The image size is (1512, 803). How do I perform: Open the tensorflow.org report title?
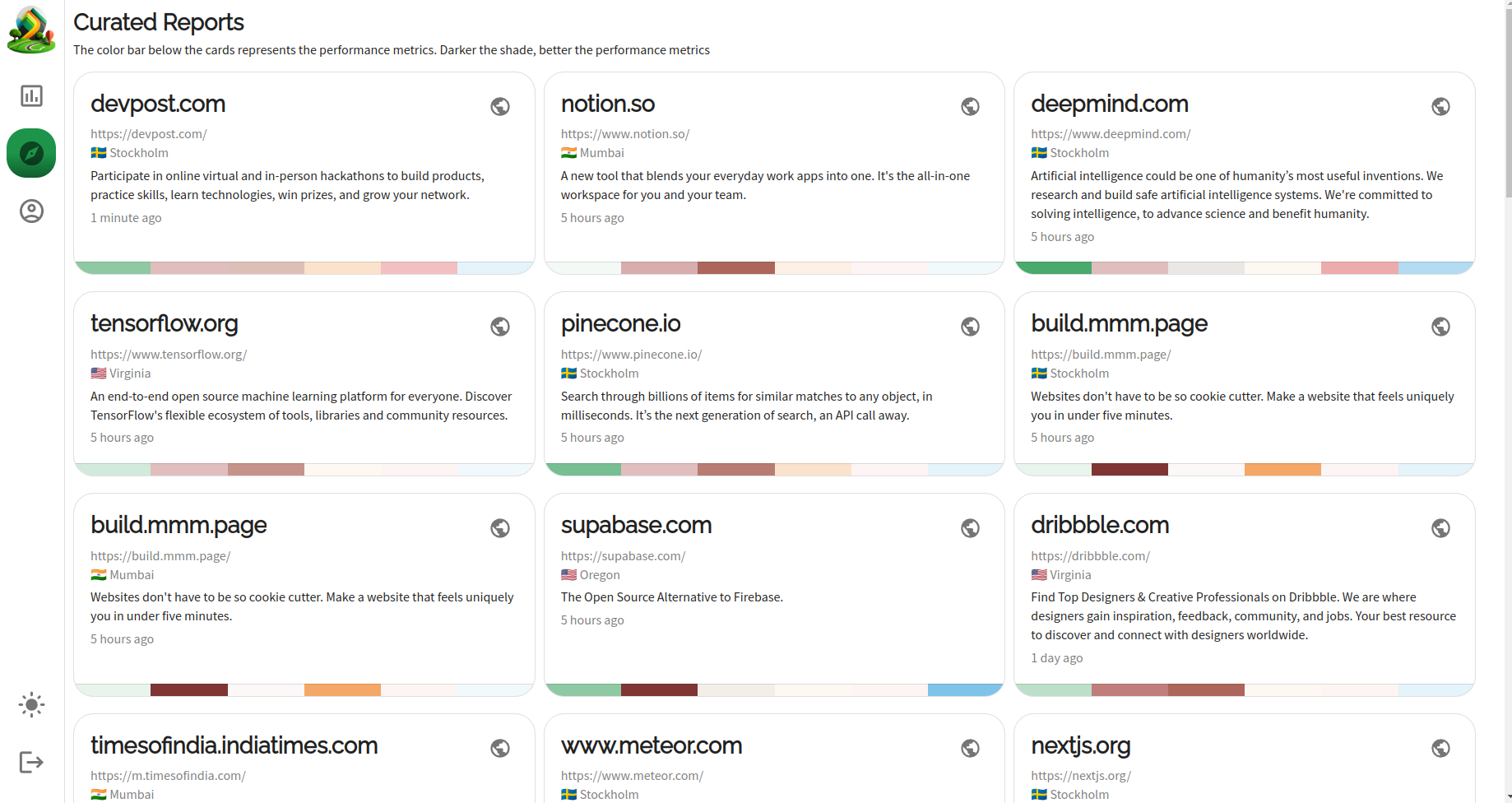(x=165, y=323)
